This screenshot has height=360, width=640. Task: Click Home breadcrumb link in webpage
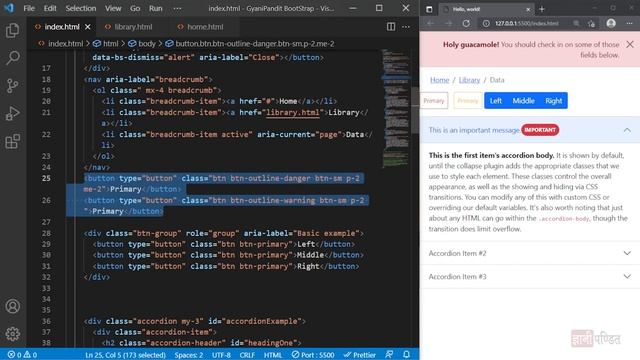coord(440,80)
